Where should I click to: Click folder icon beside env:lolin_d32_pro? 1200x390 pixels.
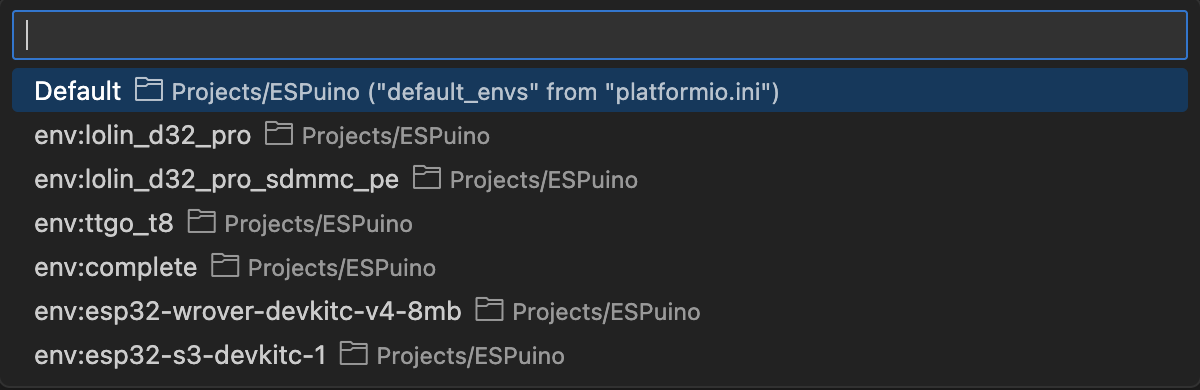(x=278, y=134)
